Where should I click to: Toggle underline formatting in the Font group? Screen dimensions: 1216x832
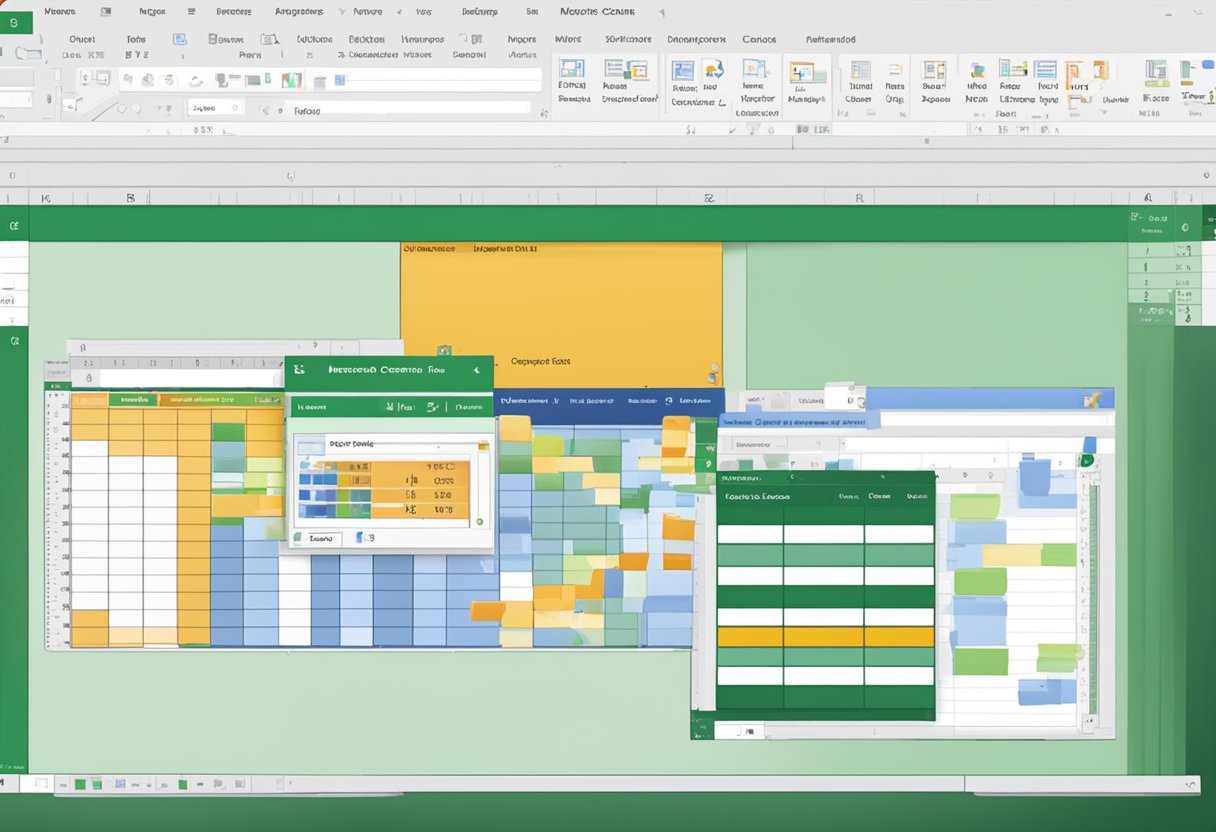(x=145, y=55)
